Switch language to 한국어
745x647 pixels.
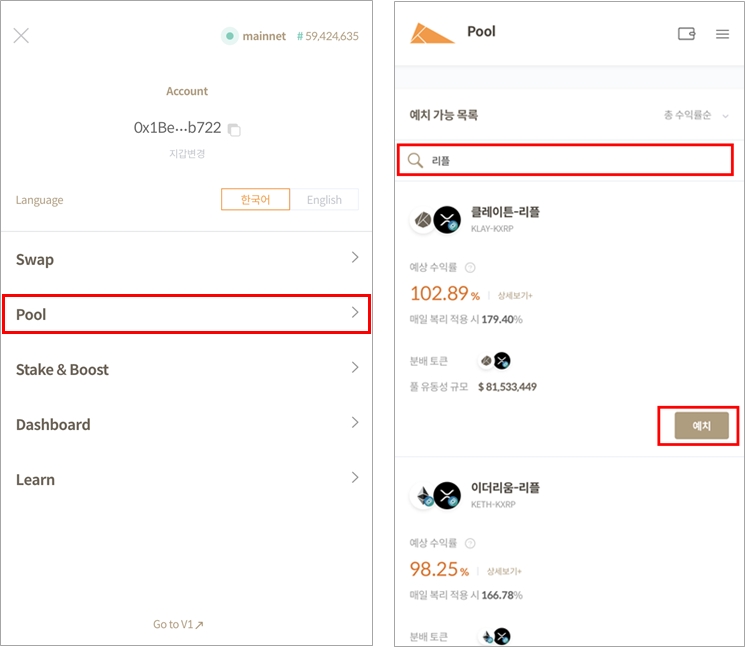[x=255, y=200]
